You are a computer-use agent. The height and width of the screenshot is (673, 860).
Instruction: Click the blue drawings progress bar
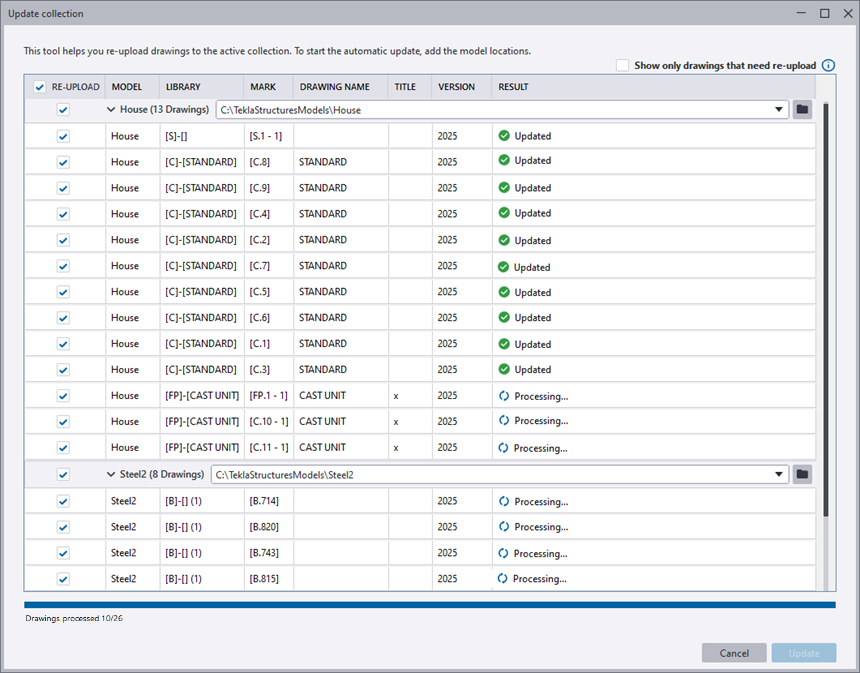430,605
